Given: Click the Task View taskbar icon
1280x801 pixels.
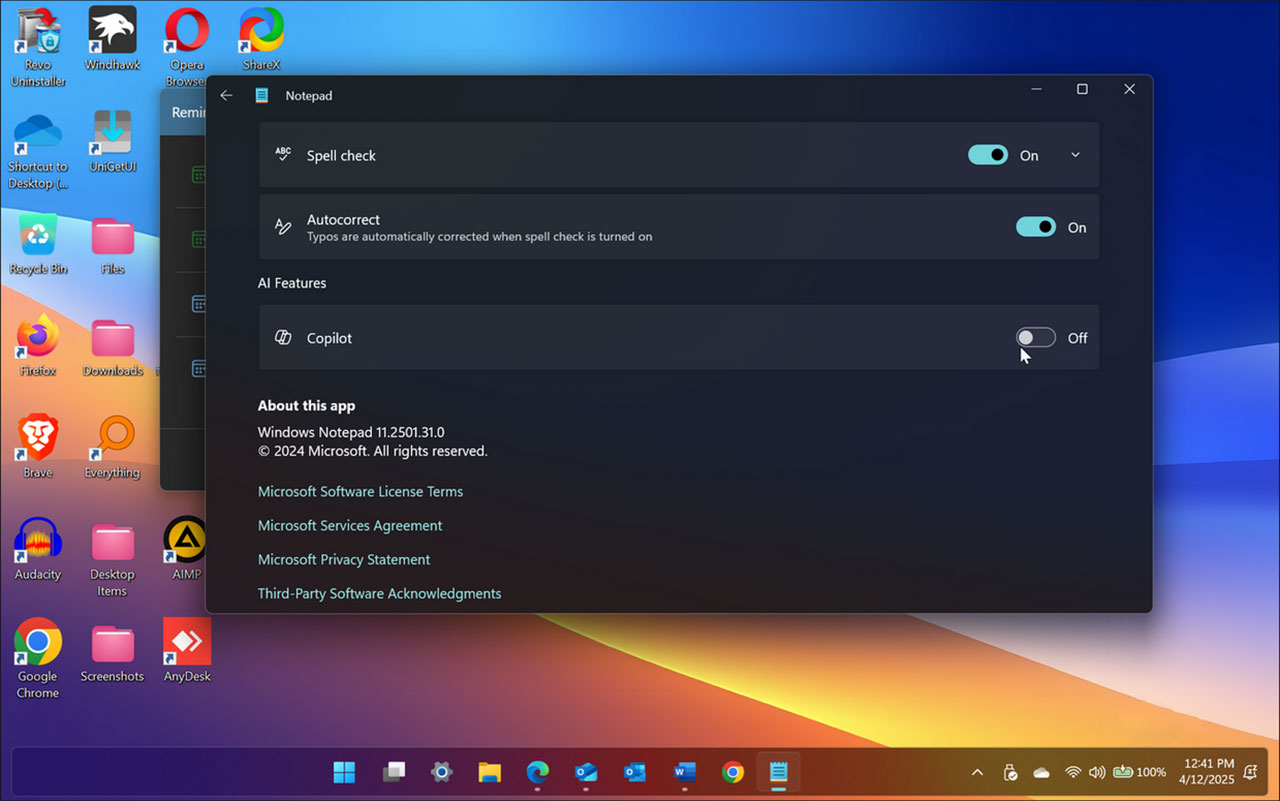Looking at the screenshot, I should pos(393,772).
